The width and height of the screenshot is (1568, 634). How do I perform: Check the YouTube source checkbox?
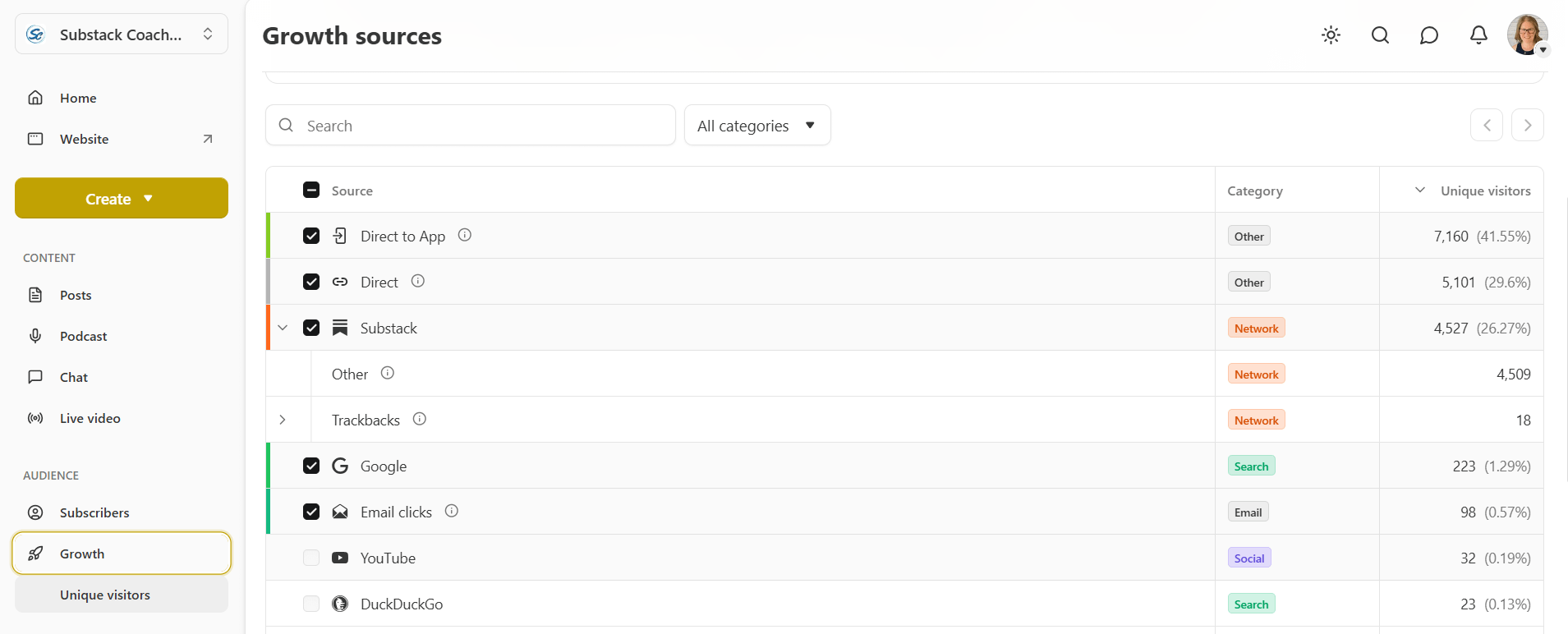pyautogui.click(x=311, y=558)
